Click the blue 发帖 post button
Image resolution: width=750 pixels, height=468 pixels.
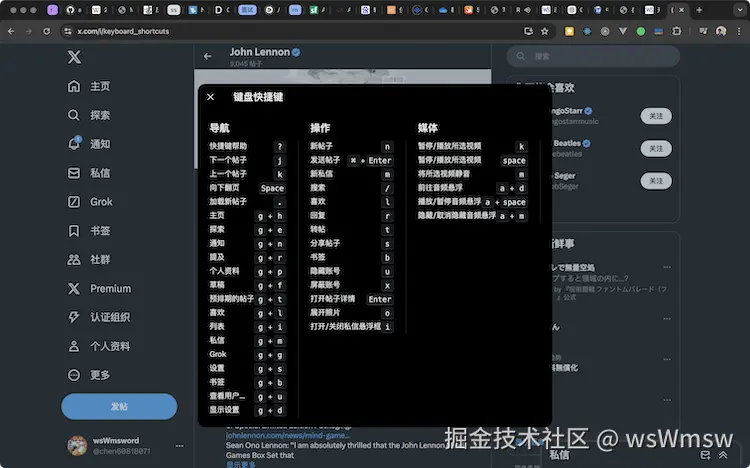pos(119,406)
